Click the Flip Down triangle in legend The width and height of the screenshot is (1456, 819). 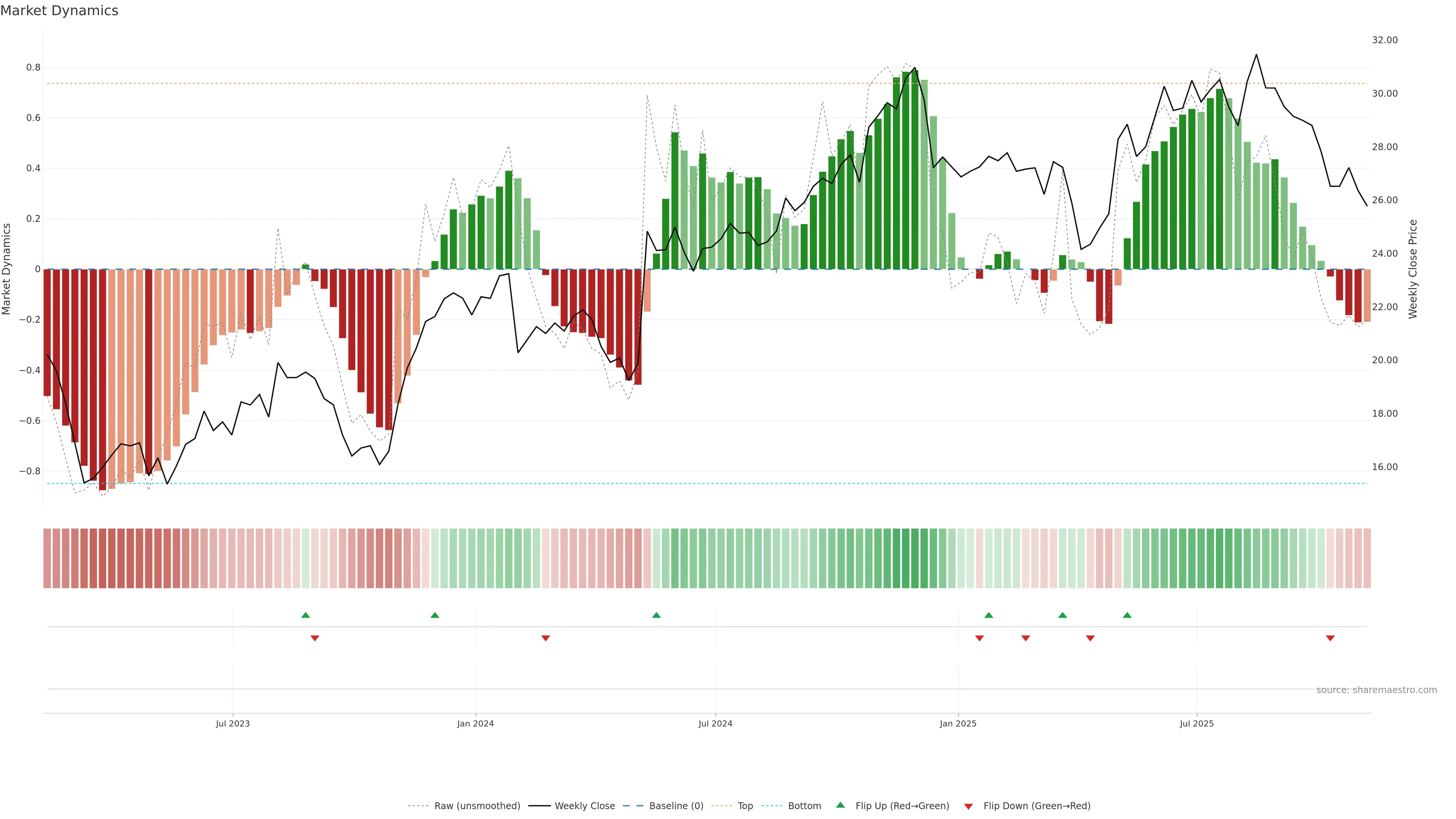click(x=968, y=806)
